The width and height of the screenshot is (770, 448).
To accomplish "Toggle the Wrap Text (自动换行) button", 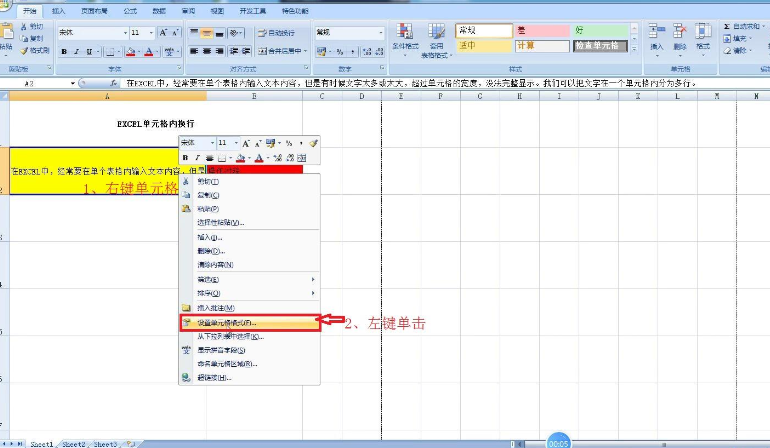I will pyautogui.click(x=277, y=33).
